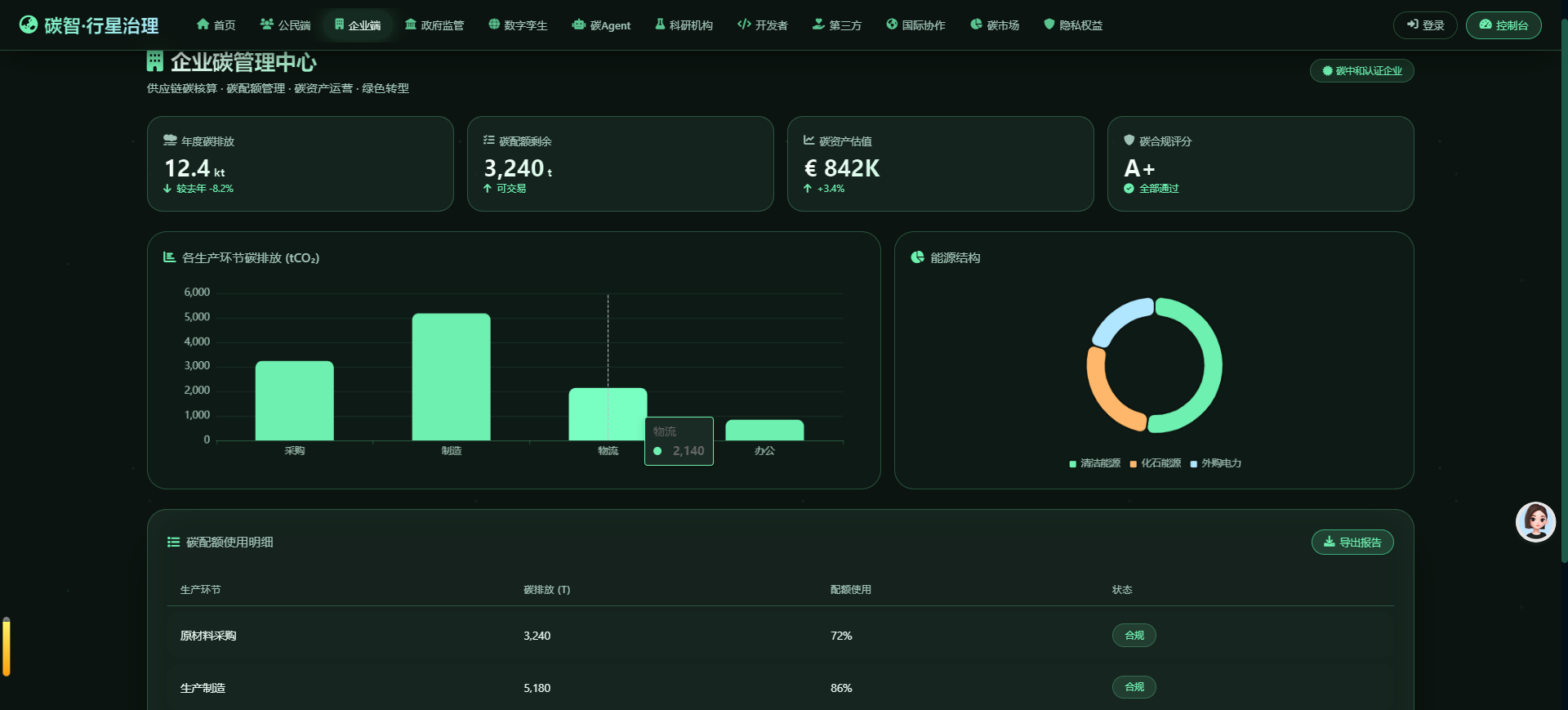Click the 碳排放 (T) column header
This screenshot has height=710, width=1568.
click(547, 590)
